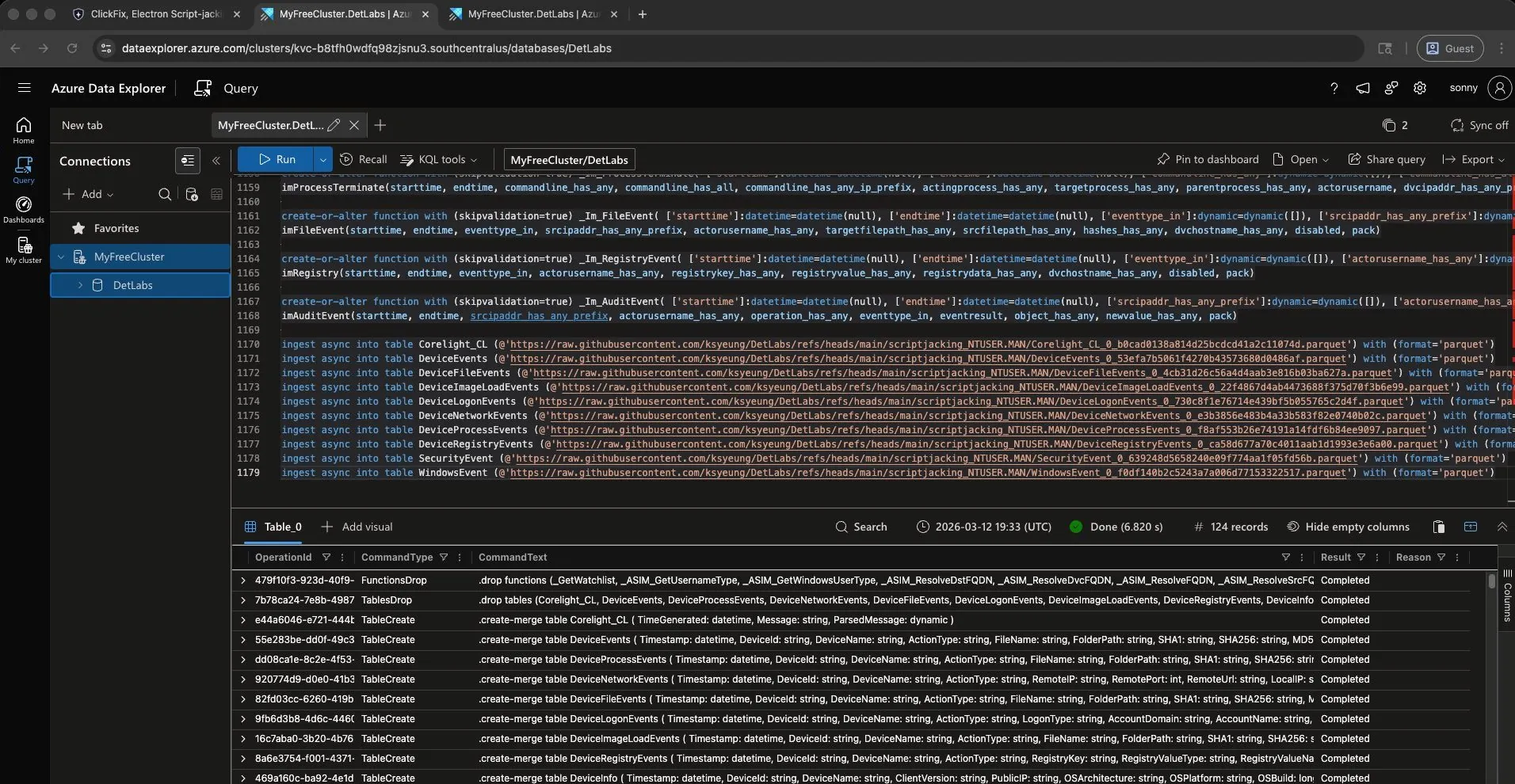Open the Guest profile button in browser

[x=1449, y=48]
